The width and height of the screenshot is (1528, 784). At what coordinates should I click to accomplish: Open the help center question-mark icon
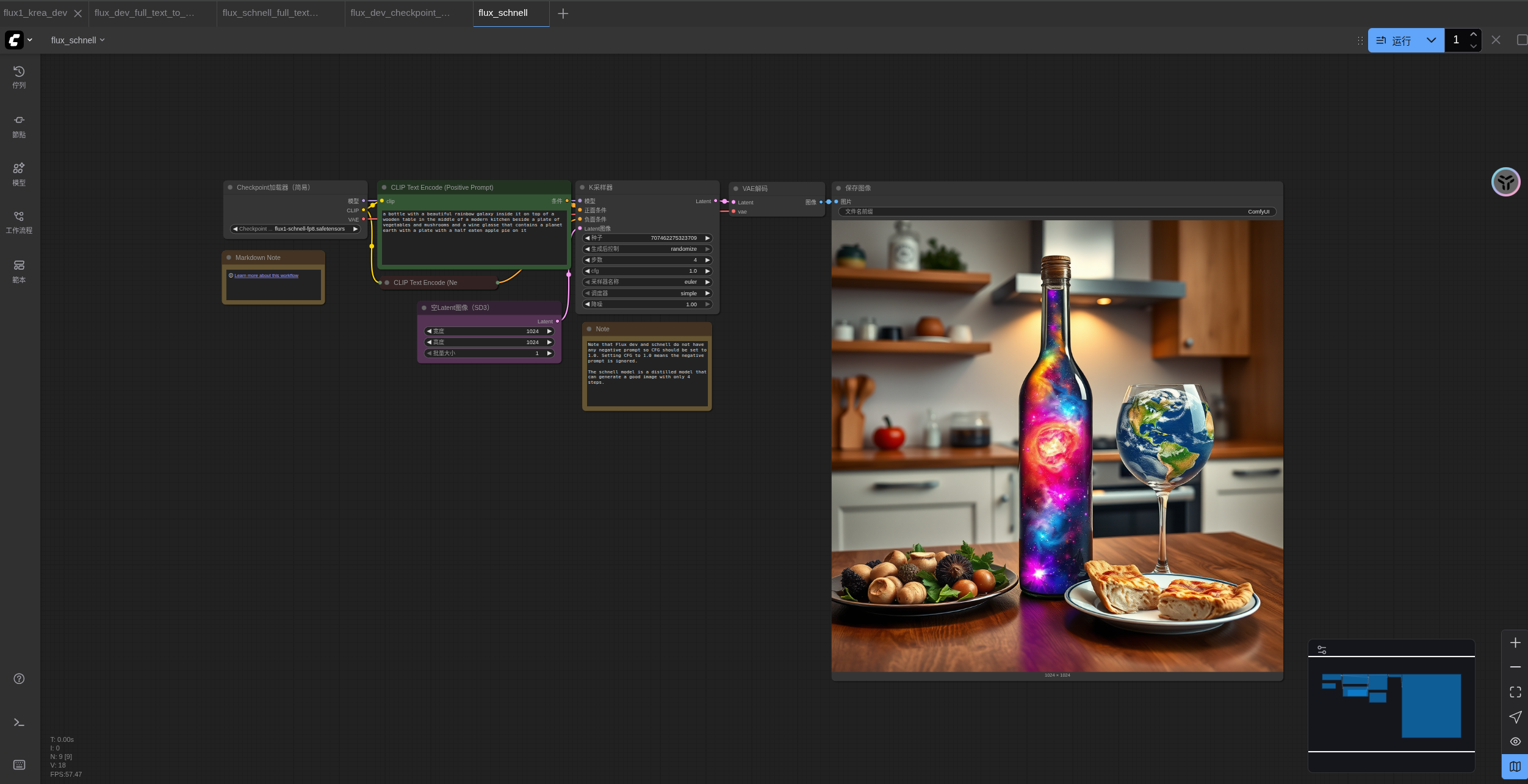click(19, 679)
